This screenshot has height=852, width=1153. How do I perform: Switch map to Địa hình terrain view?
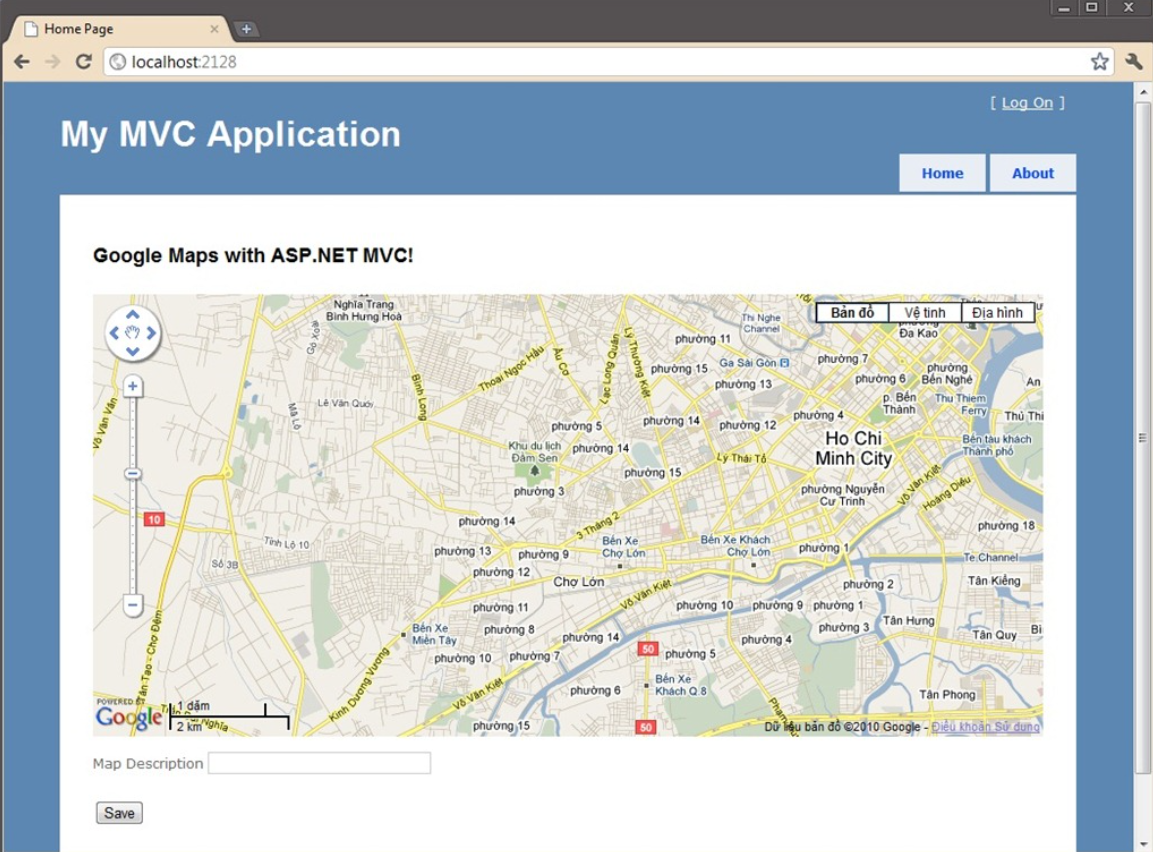pyautogui.click(x=997, y=312)
